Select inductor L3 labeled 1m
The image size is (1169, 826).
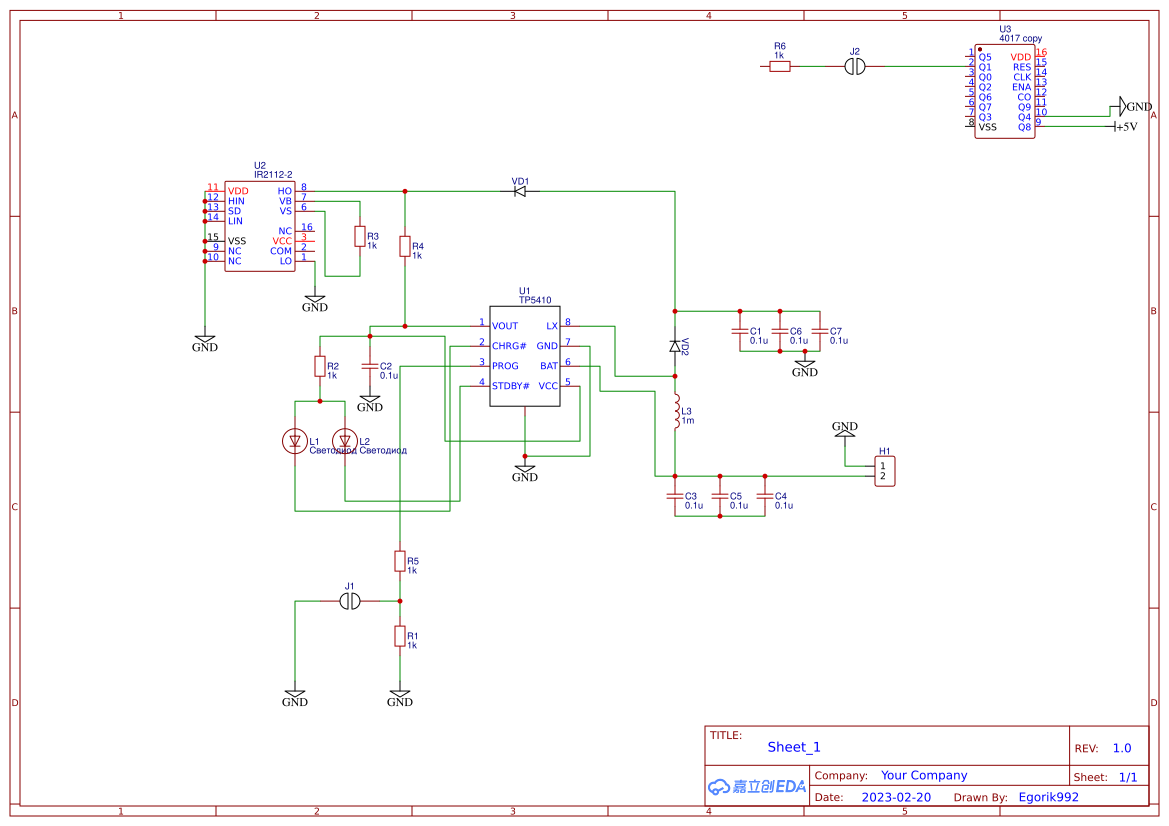tap(677, 412)
